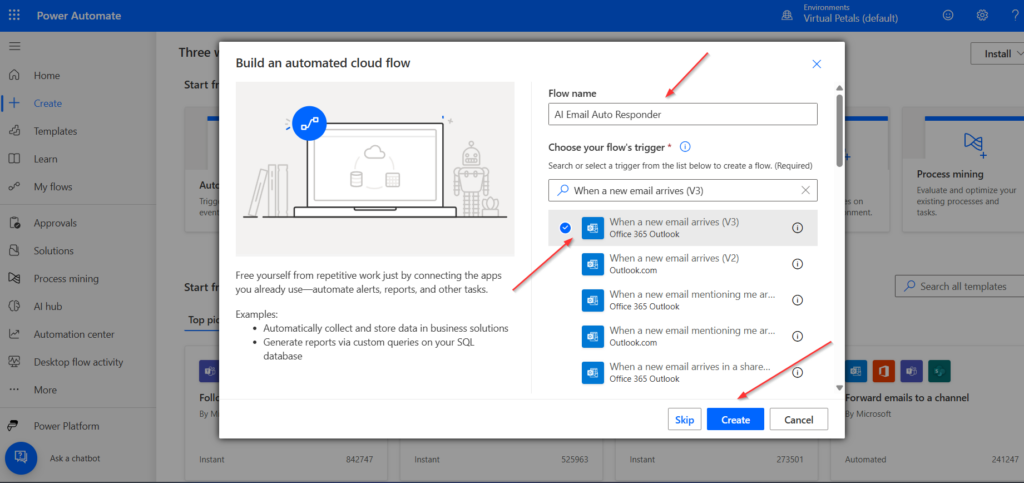Clear the trigger search text

[x=805, y=190]
